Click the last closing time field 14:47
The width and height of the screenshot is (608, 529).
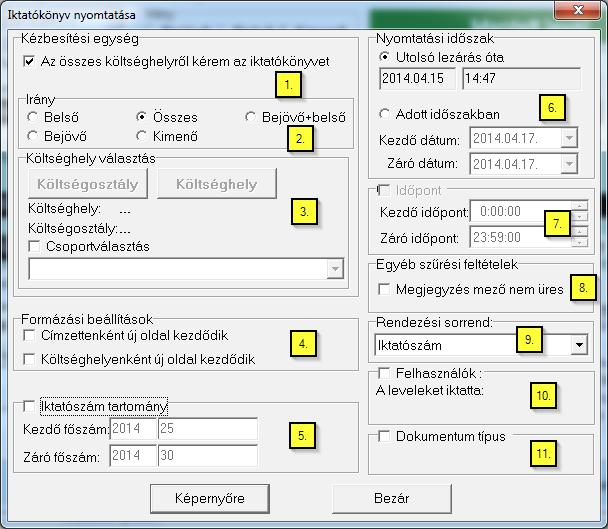[x=522, y=78]
